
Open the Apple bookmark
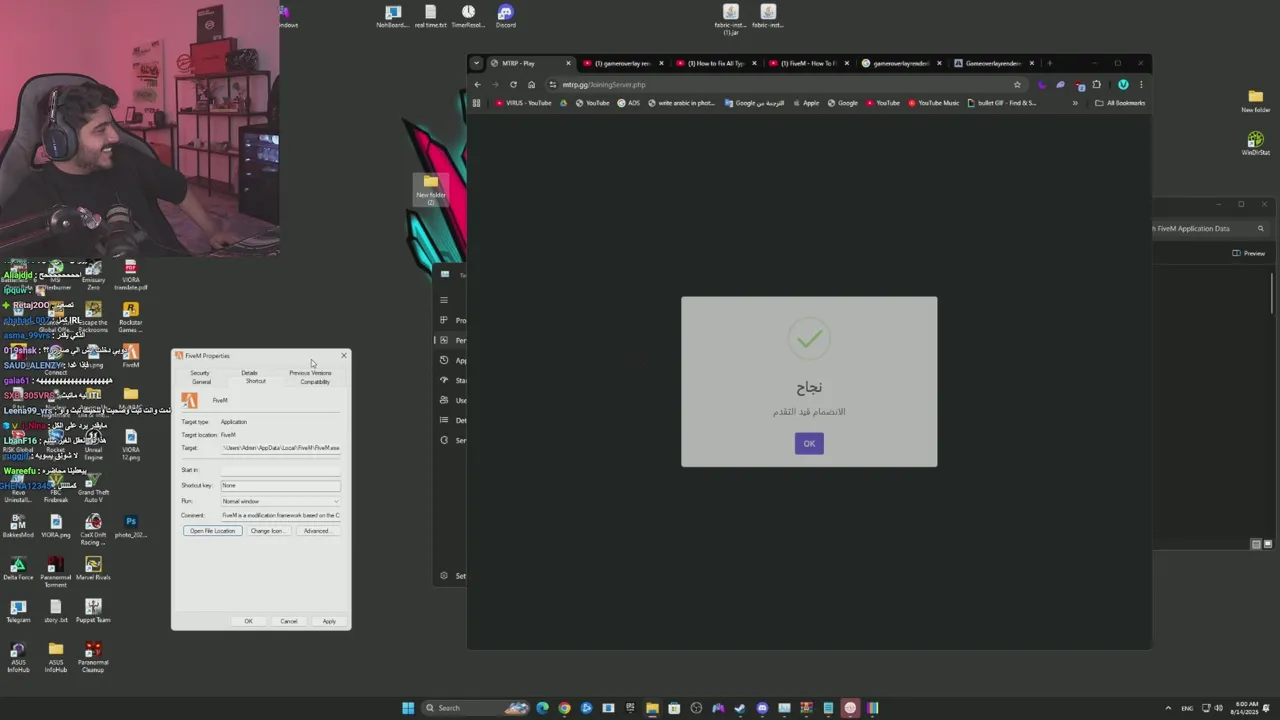806,103
